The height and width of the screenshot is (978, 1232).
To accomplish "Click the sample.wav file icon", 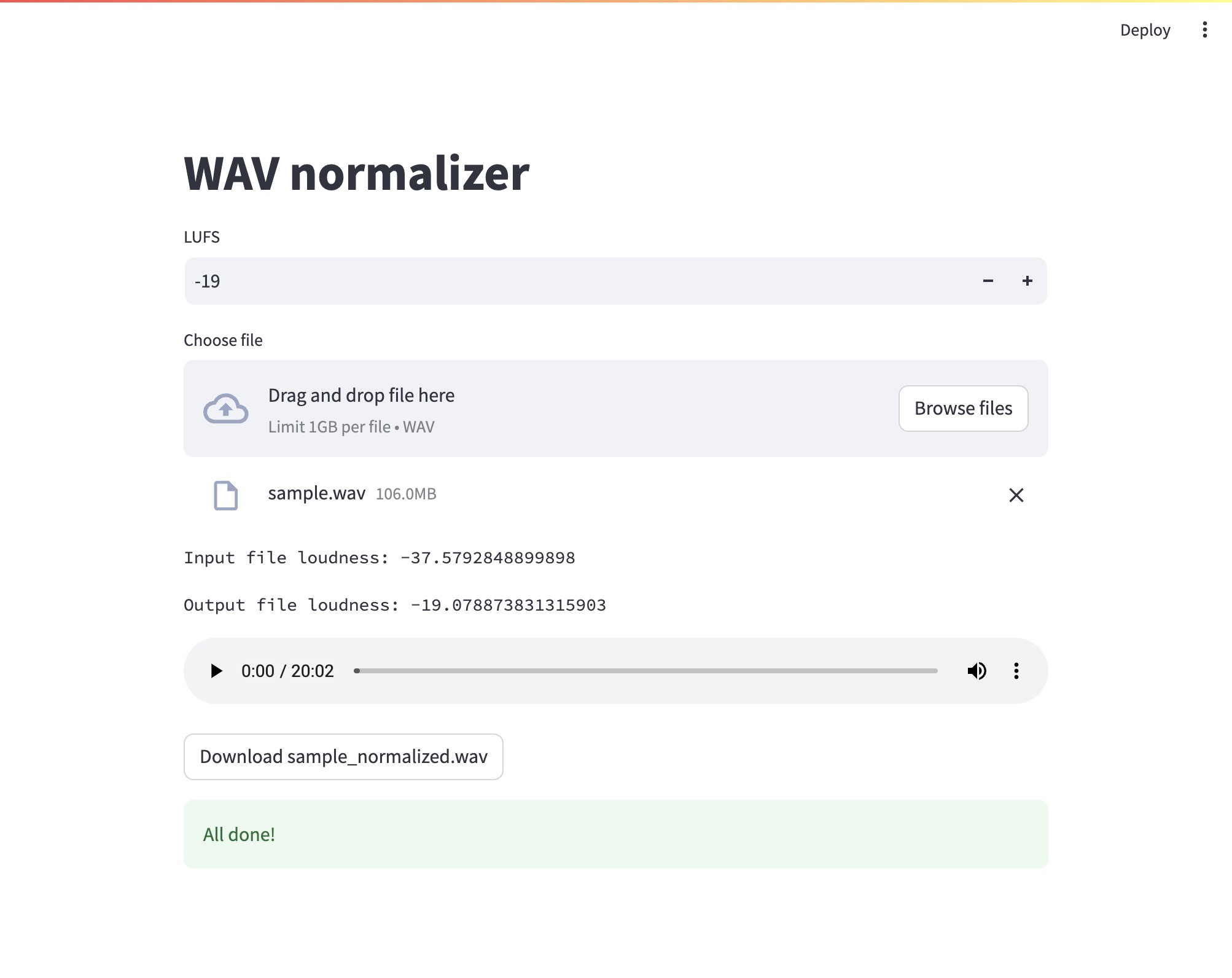I will click(x=225, y=495).
